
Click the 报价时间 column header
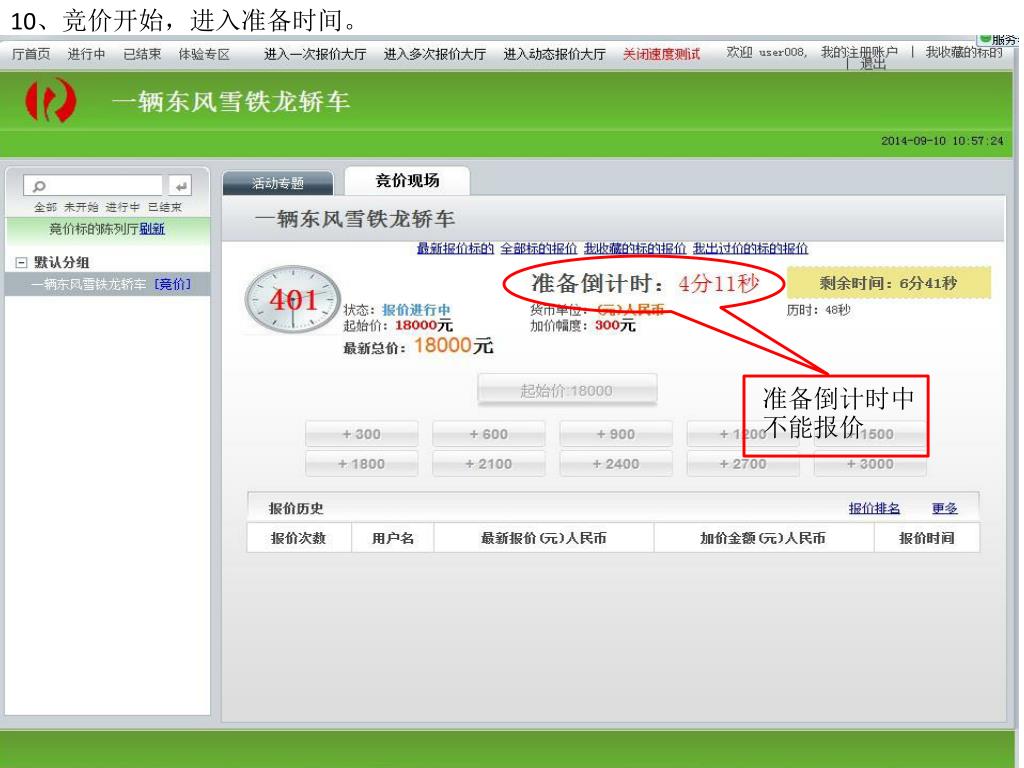926,538
